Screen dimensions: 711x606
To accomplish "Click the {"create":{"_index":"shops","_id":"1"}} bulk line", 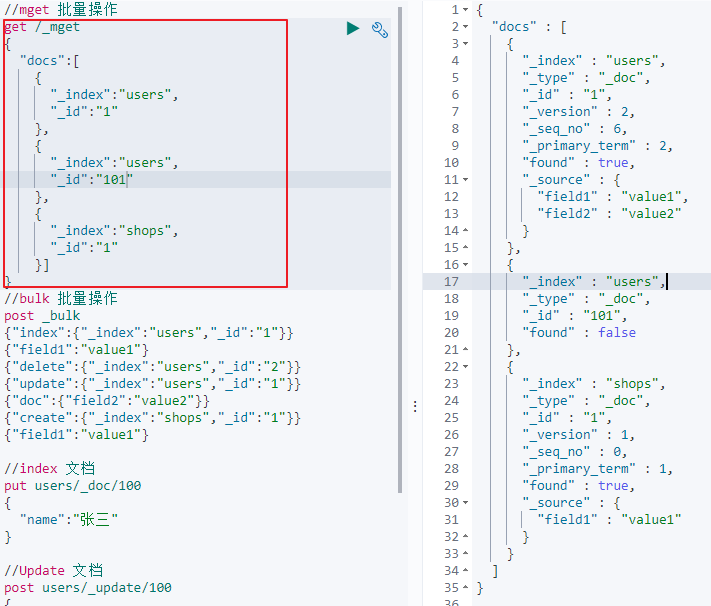I will point(152,418).
